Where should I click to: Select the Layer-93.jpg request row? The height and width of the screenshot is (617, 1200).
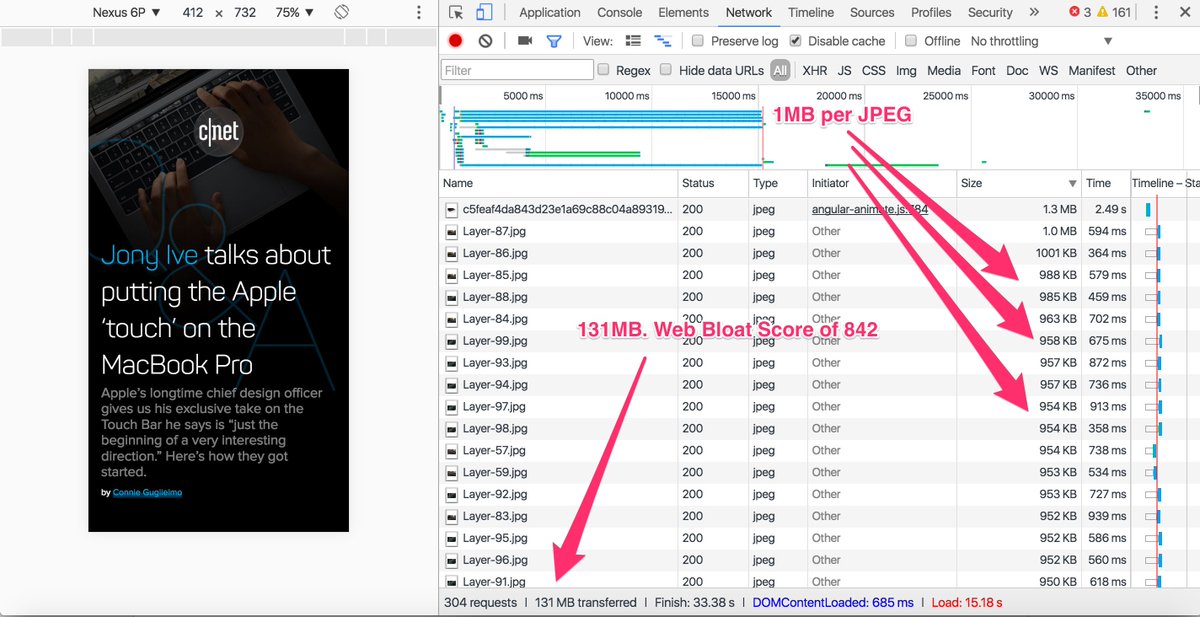tap(820, 363)
